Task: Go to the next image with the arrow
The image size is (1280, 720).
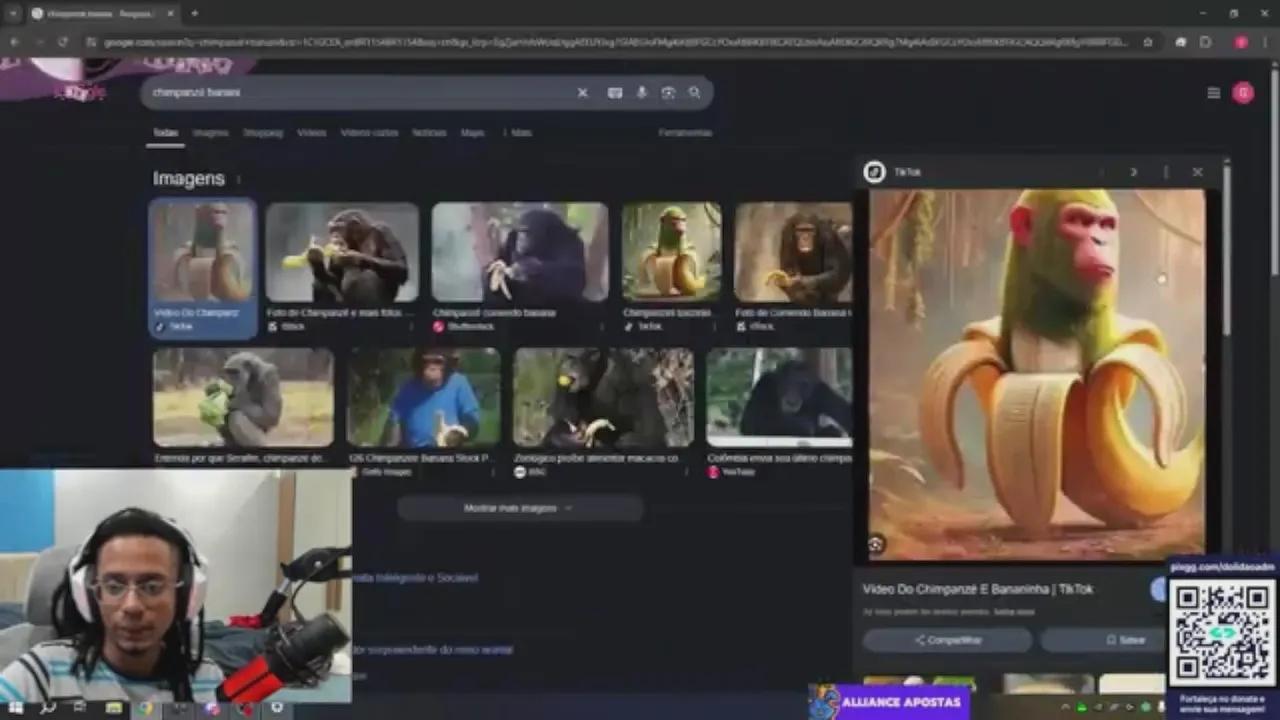Action: [x=1134, y=172]
